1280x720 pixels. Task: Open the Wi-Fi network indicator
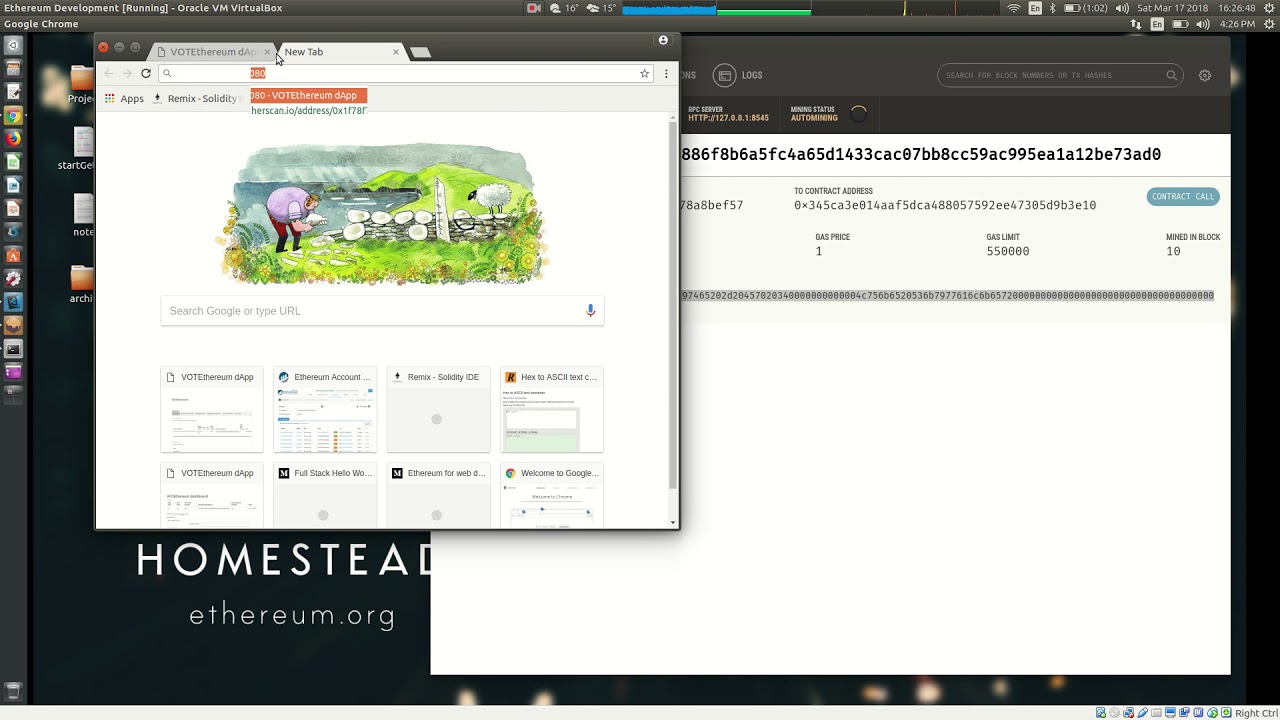[x=1014, y=8]
